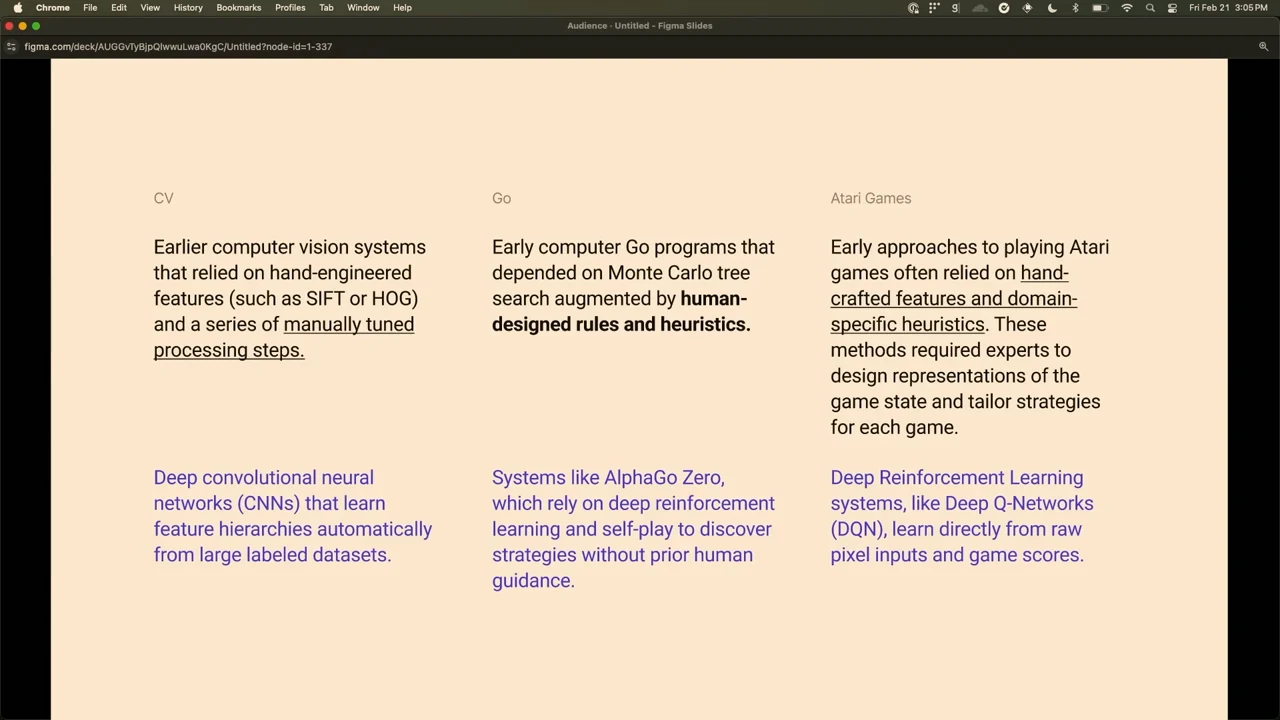
Task: Click the red close window button
Action: [x=9, y=26]
